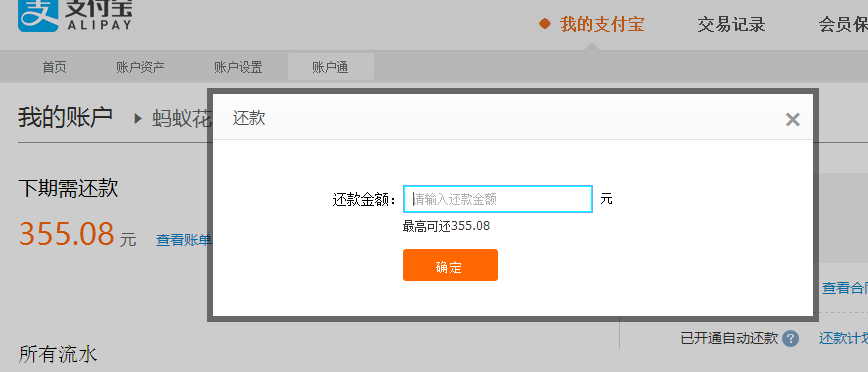
Task: Open the 还款计划 link
Action: point(843,338)
